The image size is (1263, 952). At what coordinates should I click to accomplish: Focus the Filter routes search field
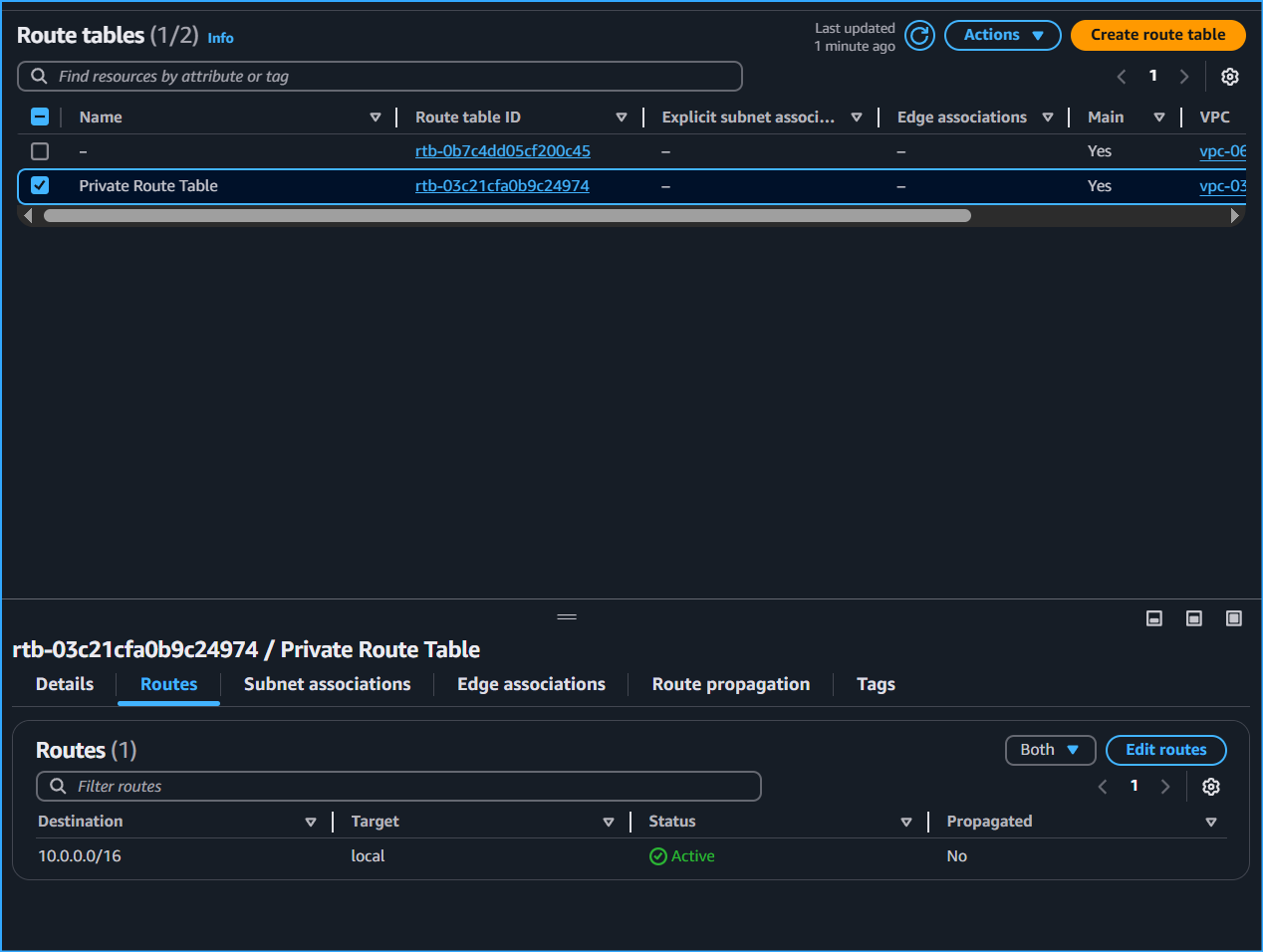(x=398, y=787)
